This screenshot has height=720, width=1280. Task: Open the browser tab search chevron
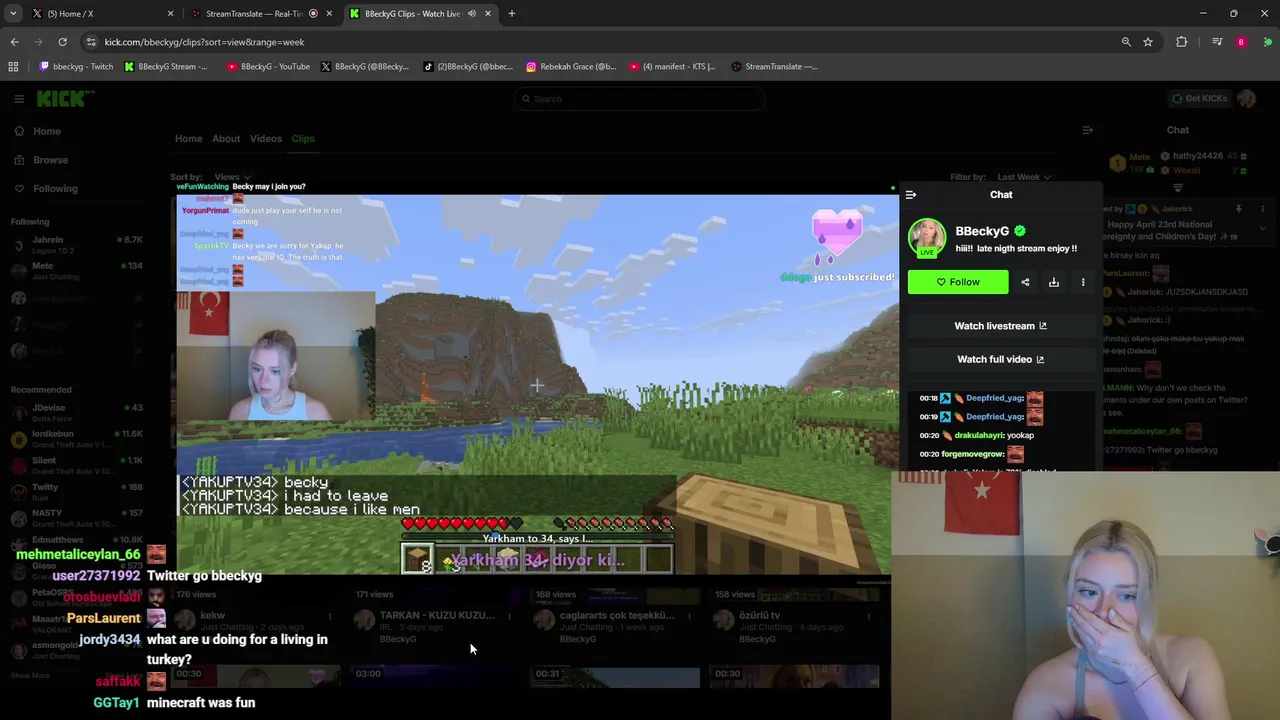click(x=13, y=14)
